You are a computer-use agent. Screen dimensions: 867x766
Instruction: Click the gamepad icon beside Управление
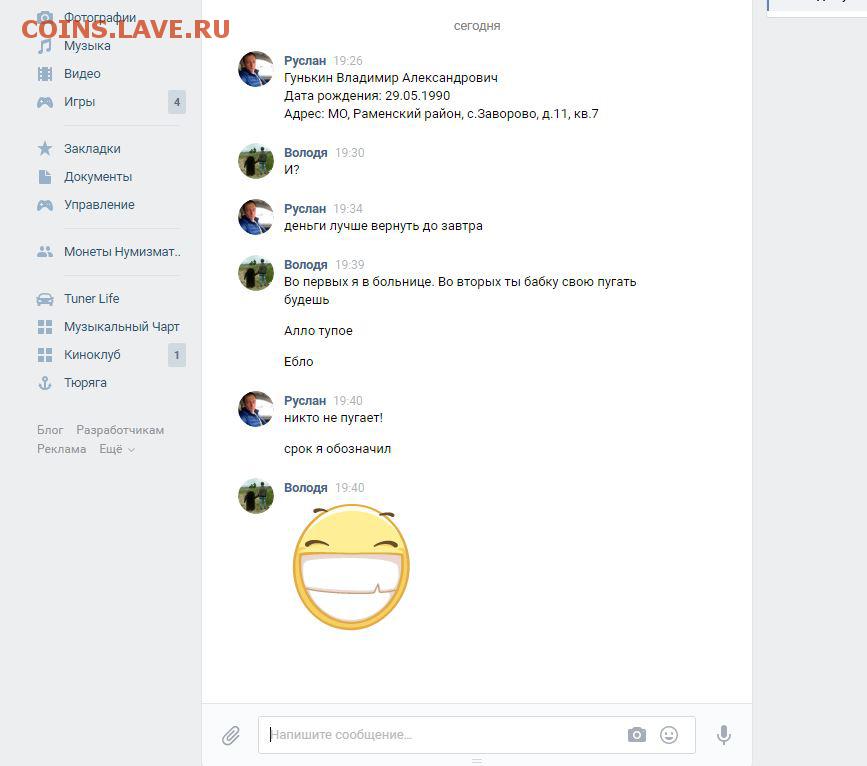(45, 205)
